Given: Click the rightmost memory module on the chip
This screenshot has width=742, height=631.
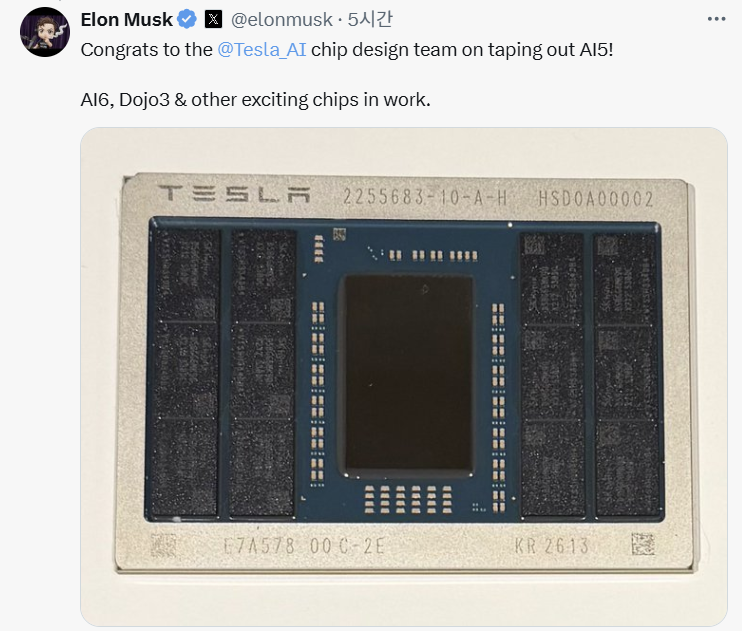Looking at the screenshot, I should click(627, 372).
